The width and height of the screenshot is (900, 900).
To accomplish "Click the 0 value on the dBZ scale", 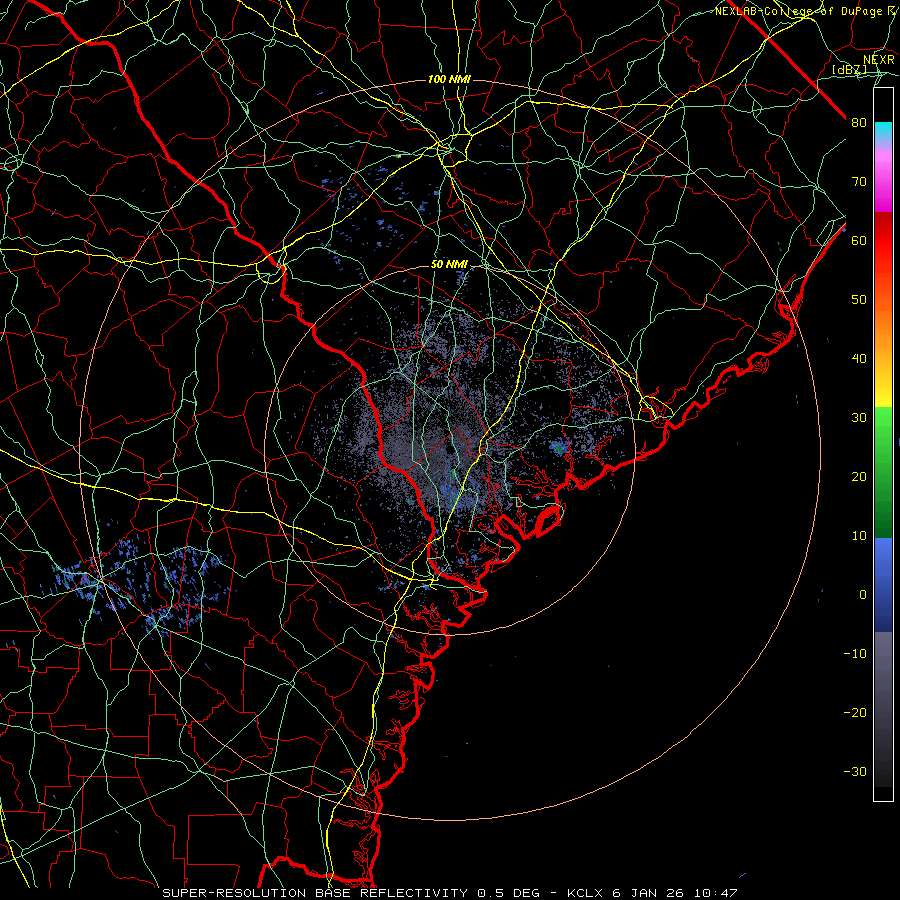I will point(863,595).
